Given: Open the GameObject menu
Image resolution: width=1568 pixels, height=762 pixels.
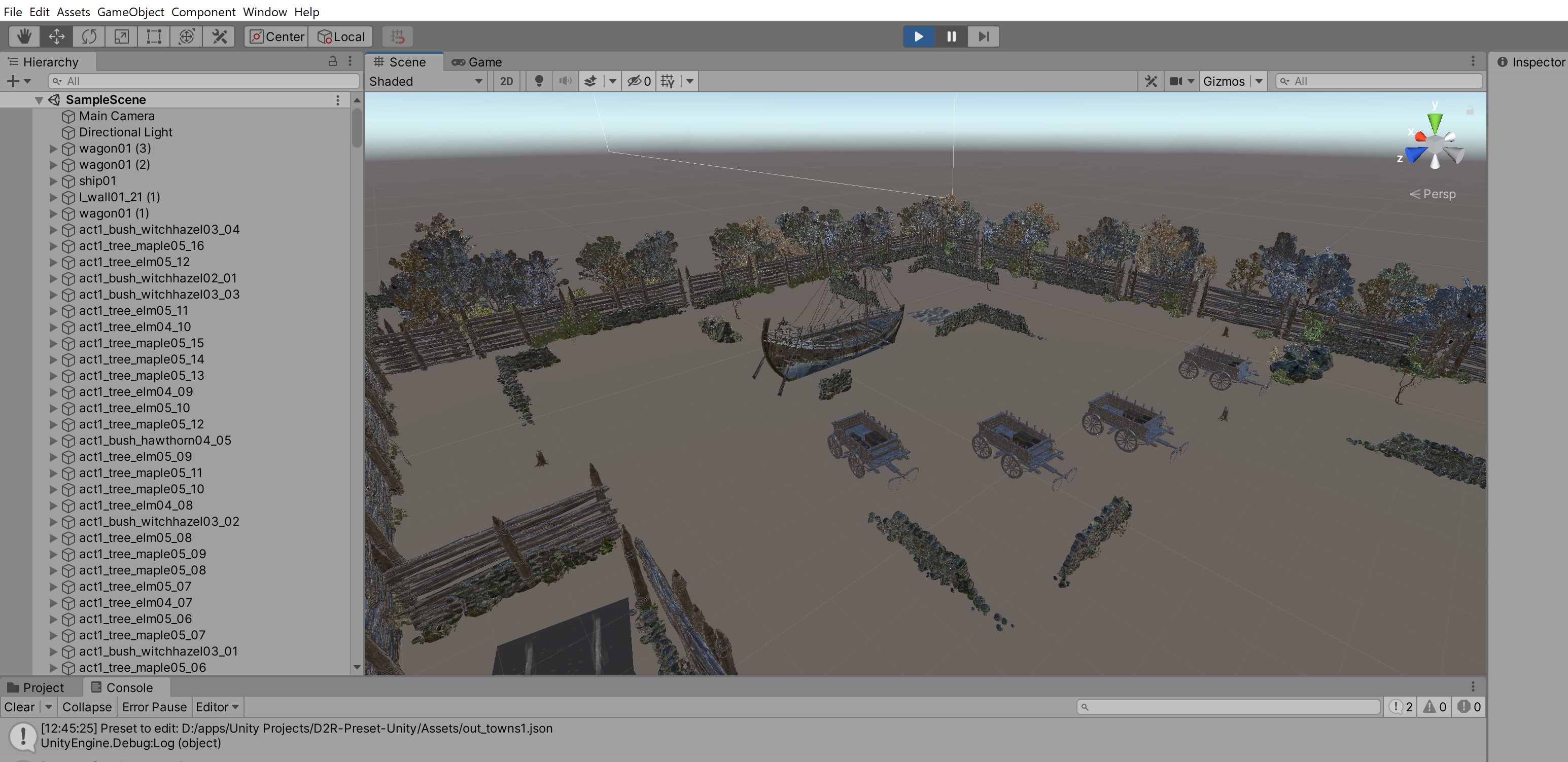Looking at the screenshot, I should [130, 12].
